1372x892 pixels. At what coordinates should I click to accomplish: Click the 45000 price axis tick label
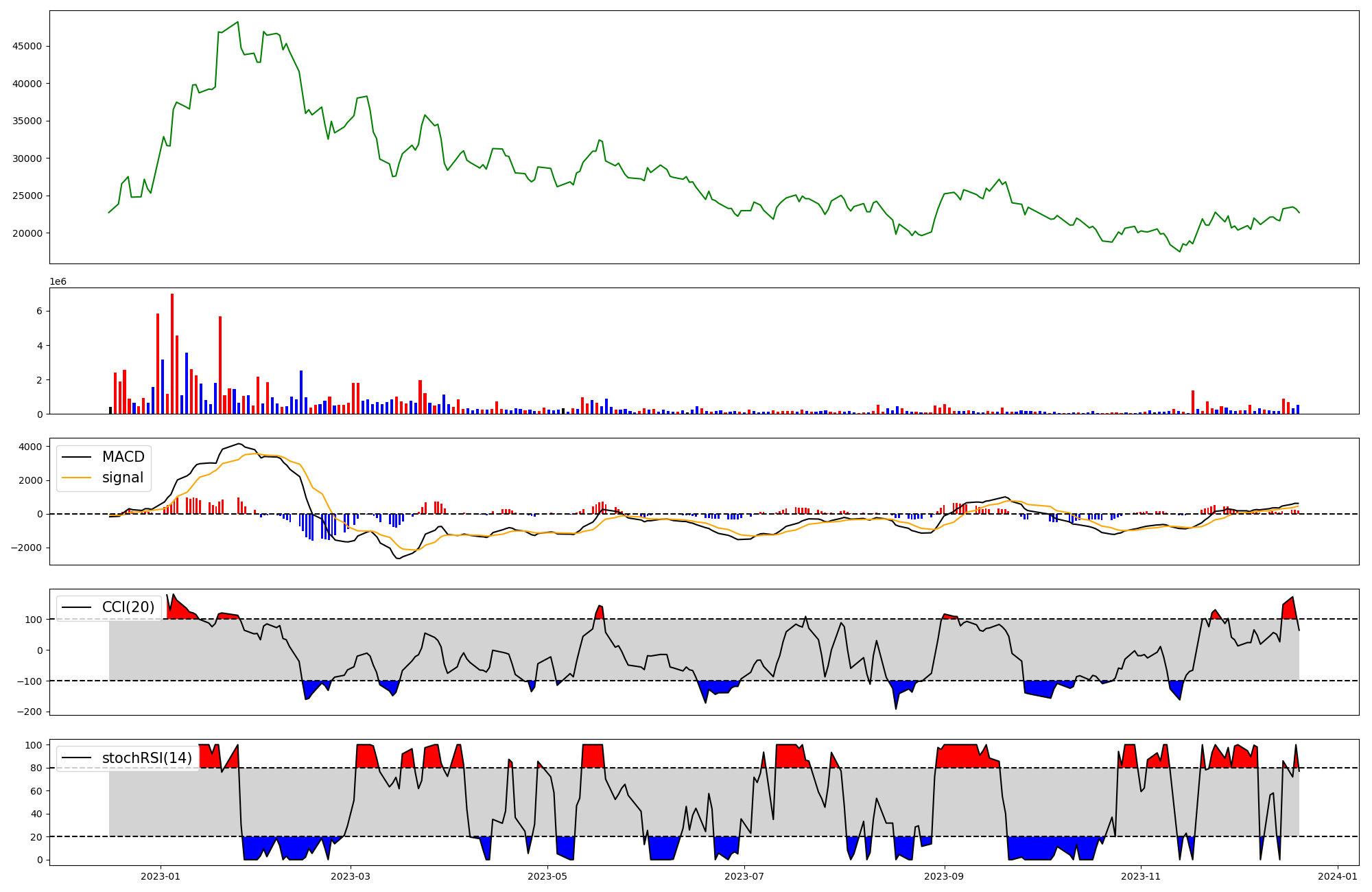pyautogui.click(x=27, y=47)
